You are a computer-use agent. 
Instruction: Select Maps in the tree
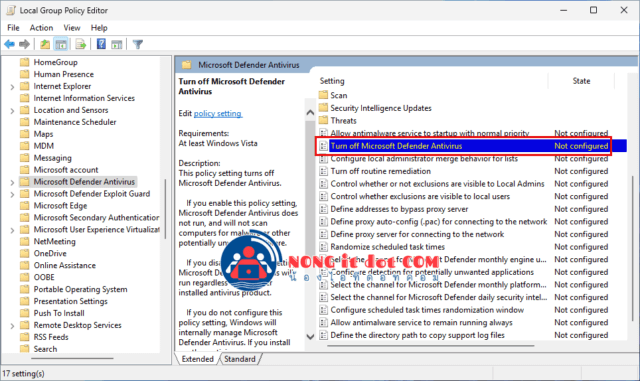43,134
